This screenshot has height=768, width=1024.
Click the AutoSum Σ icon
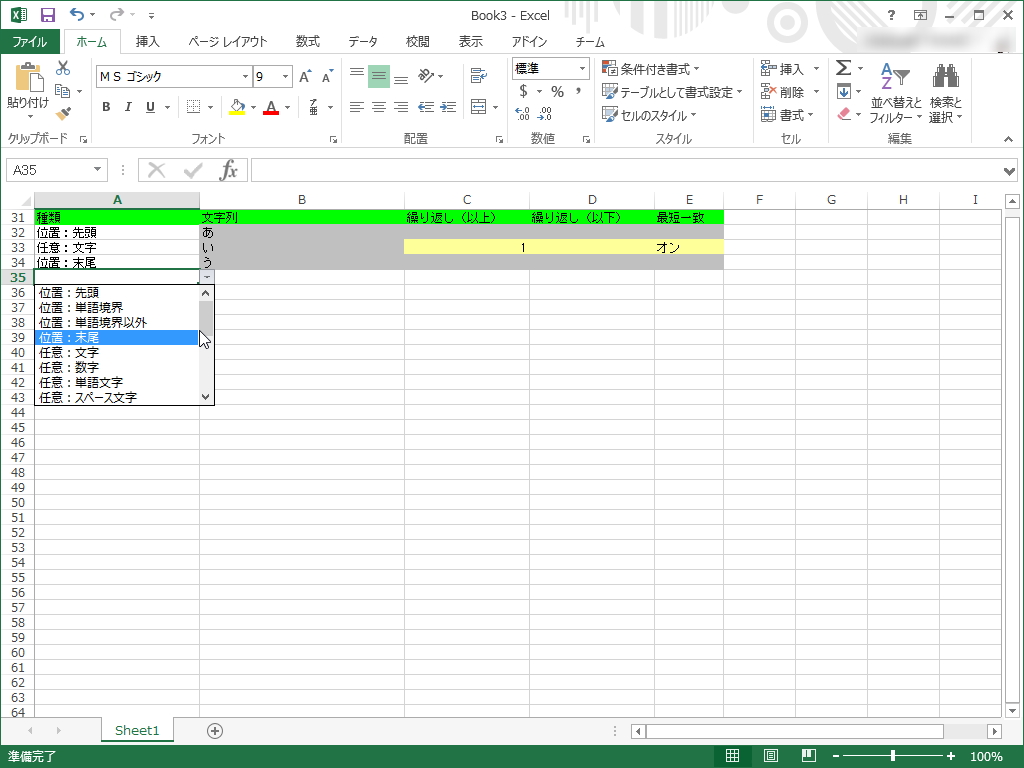pos(845,68)
